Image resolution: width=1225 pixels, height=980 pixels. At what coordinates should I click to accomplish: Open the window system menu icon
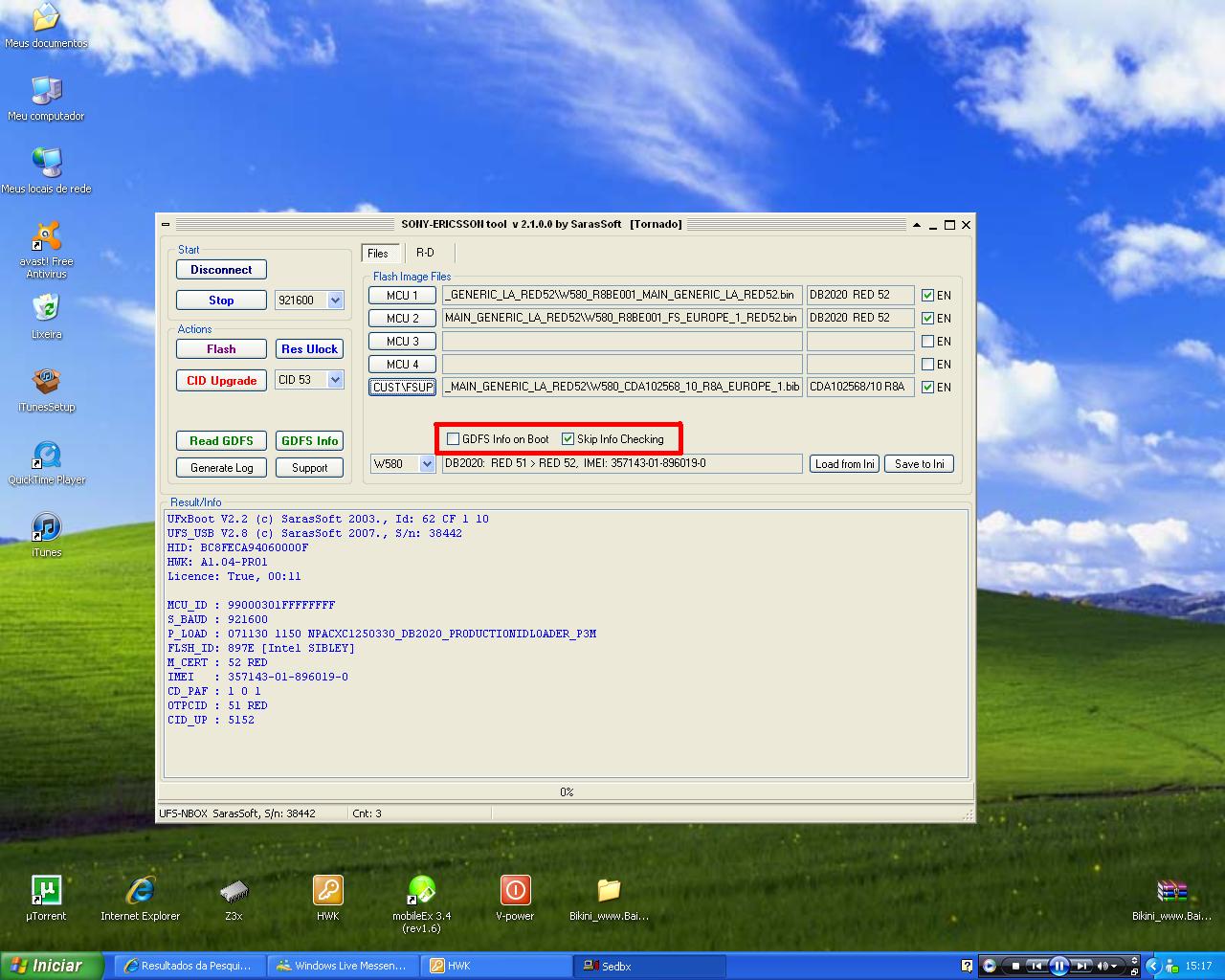pos(166,225)
